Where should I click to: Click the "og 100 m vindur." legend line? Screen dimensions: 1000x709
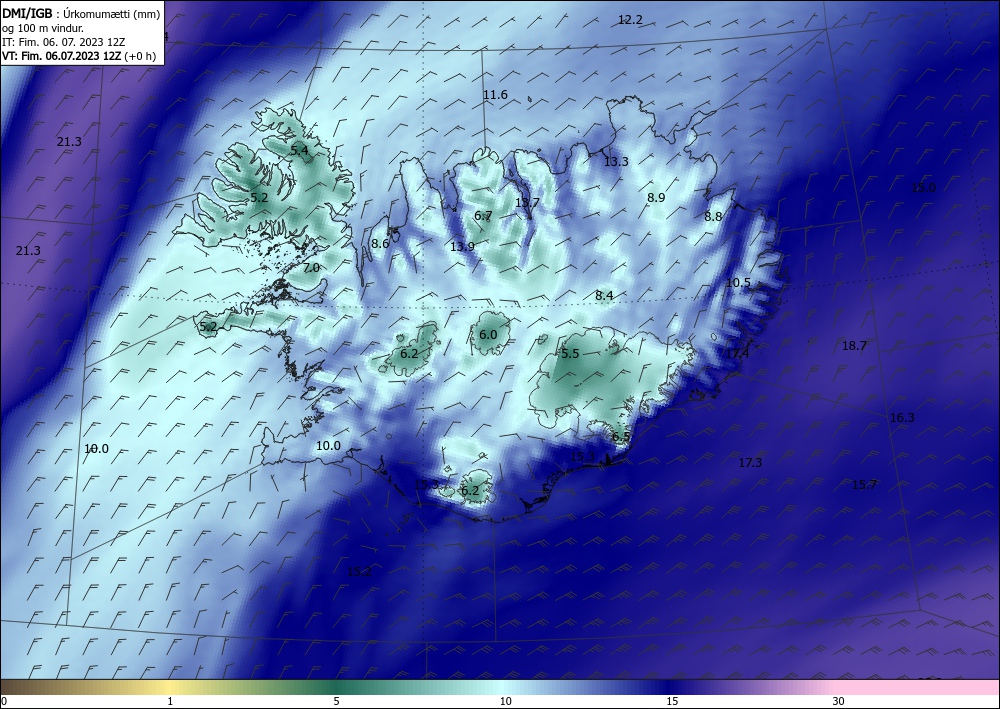[x=43, y=28]
